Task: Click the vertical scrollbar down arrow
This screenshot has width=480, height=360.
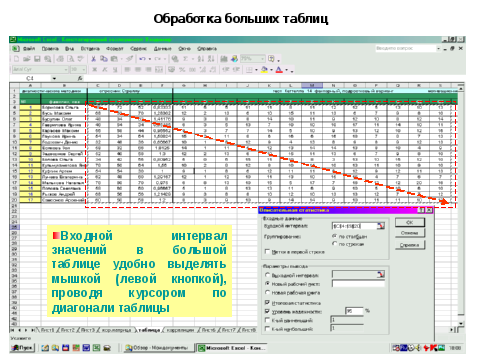Action: click(x=461, y=323)
